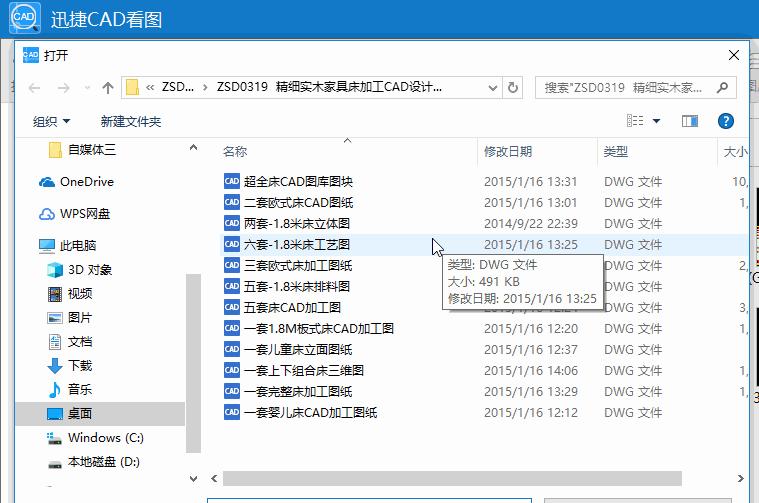Click the address bar folder path
Image resolution: width=759 pixels, height=503 pixels.
pos(329,87)
